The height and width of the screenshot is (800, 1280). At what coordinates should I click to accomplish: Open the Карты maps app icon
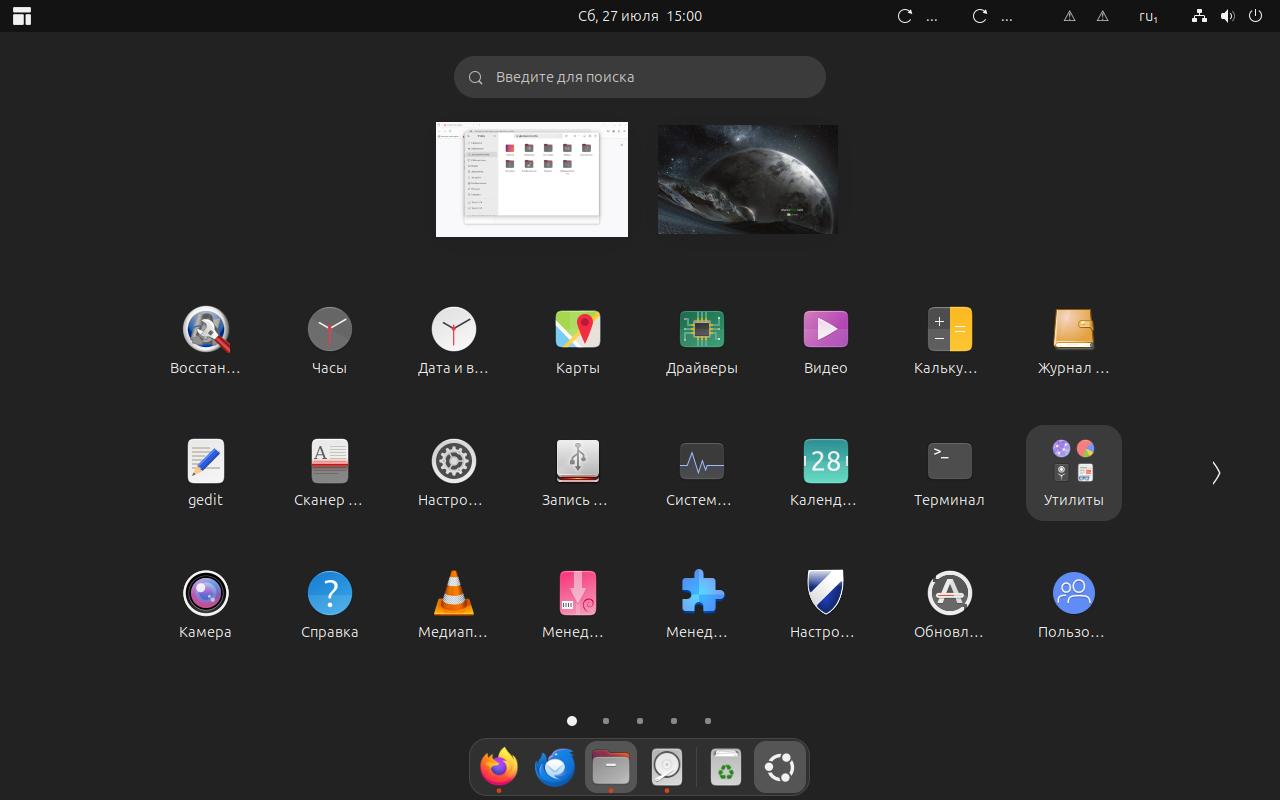tap(578, 329)
